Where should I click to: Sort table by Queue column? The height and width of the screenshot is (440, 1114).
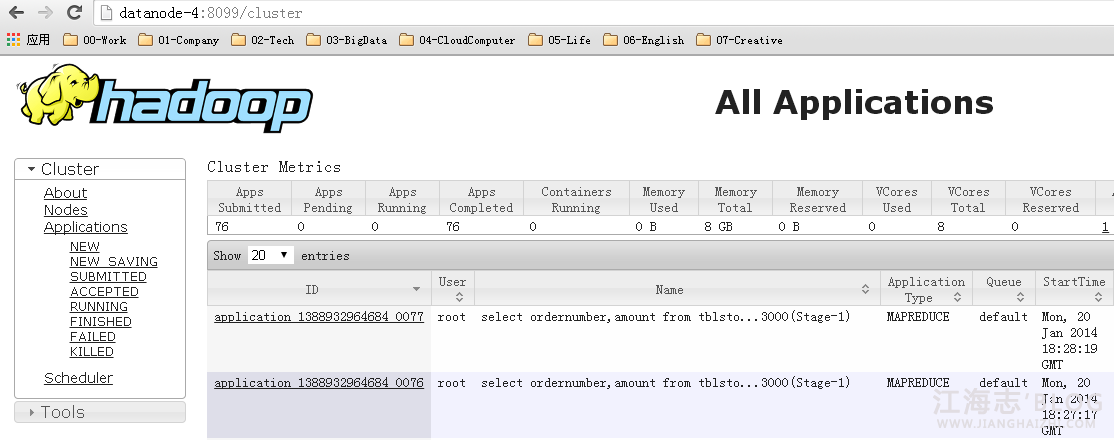1003,289
